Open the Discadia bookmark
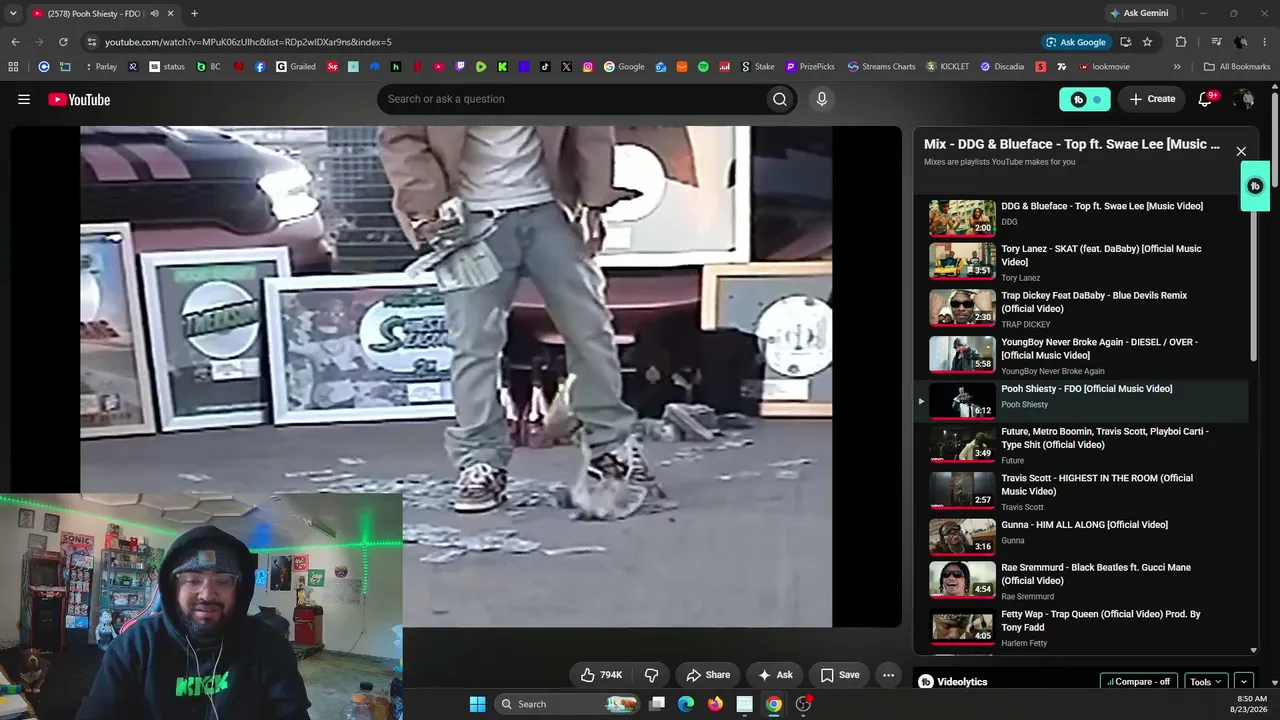Screen dimensions: 1280x720 (x=1002, y=67)
